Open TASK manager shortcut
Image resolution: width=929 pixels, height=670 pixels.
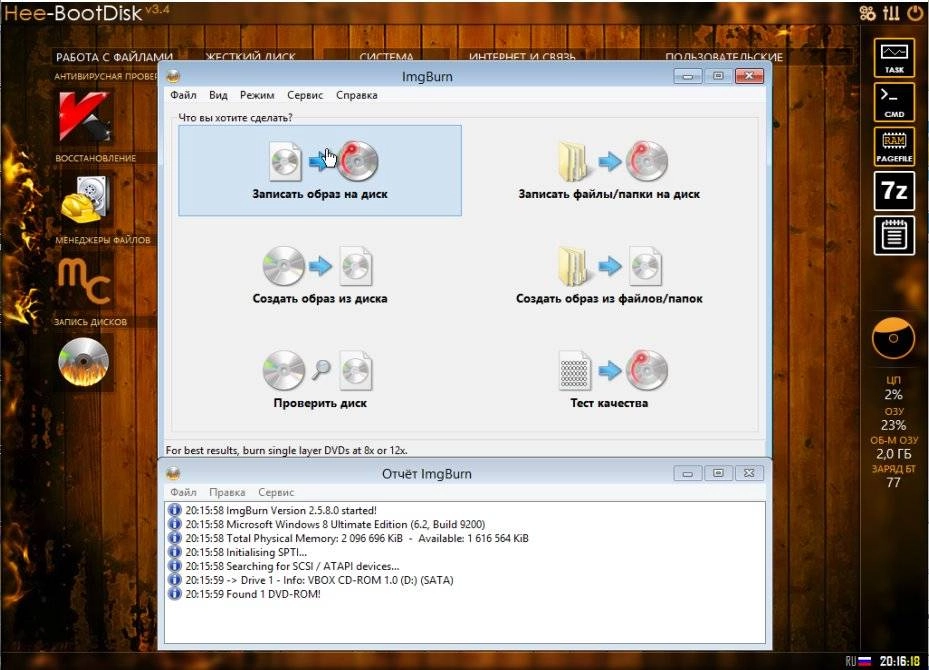894,58
